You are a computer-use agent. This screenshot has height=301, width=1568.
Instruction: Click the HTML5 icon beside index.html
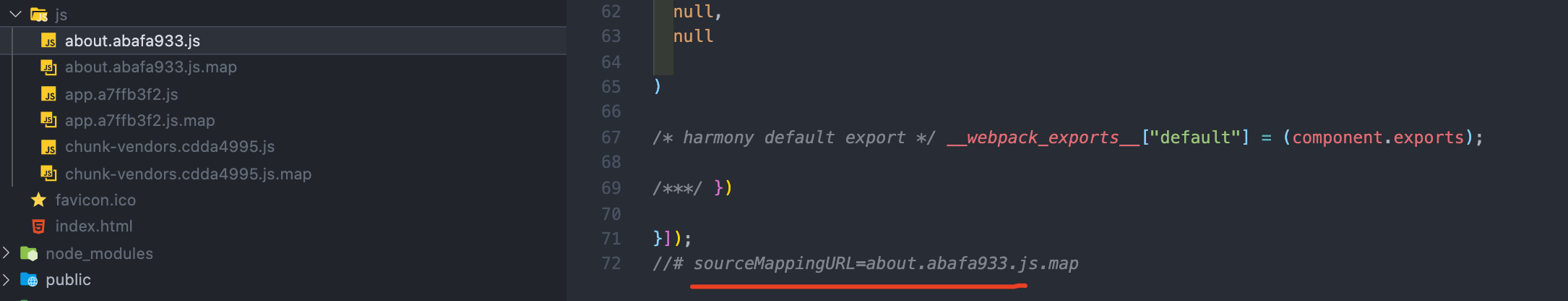click(39, 226)
